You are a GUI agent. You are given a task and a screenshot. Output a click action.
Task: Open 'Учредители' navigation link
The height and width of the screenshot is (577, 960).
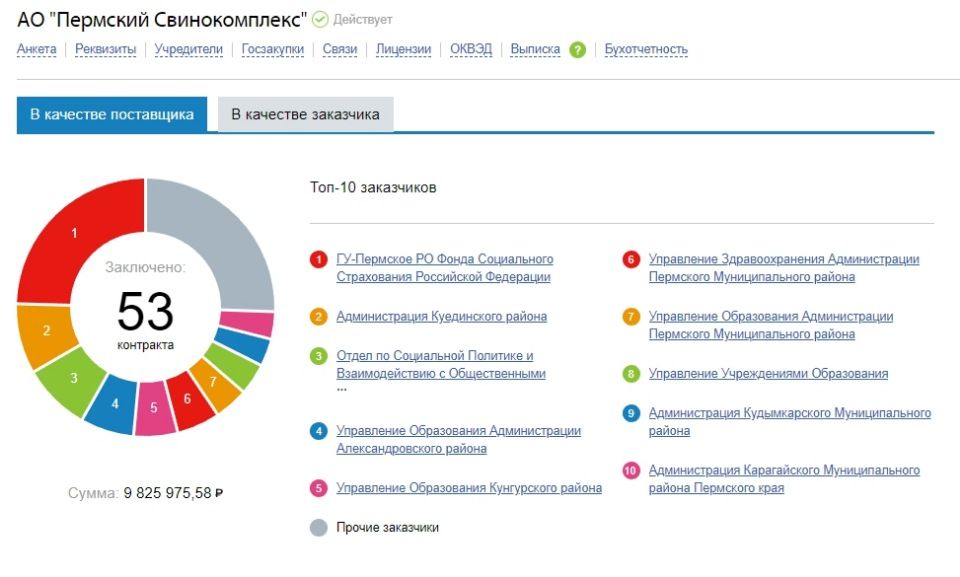click(x=188, y=50)
